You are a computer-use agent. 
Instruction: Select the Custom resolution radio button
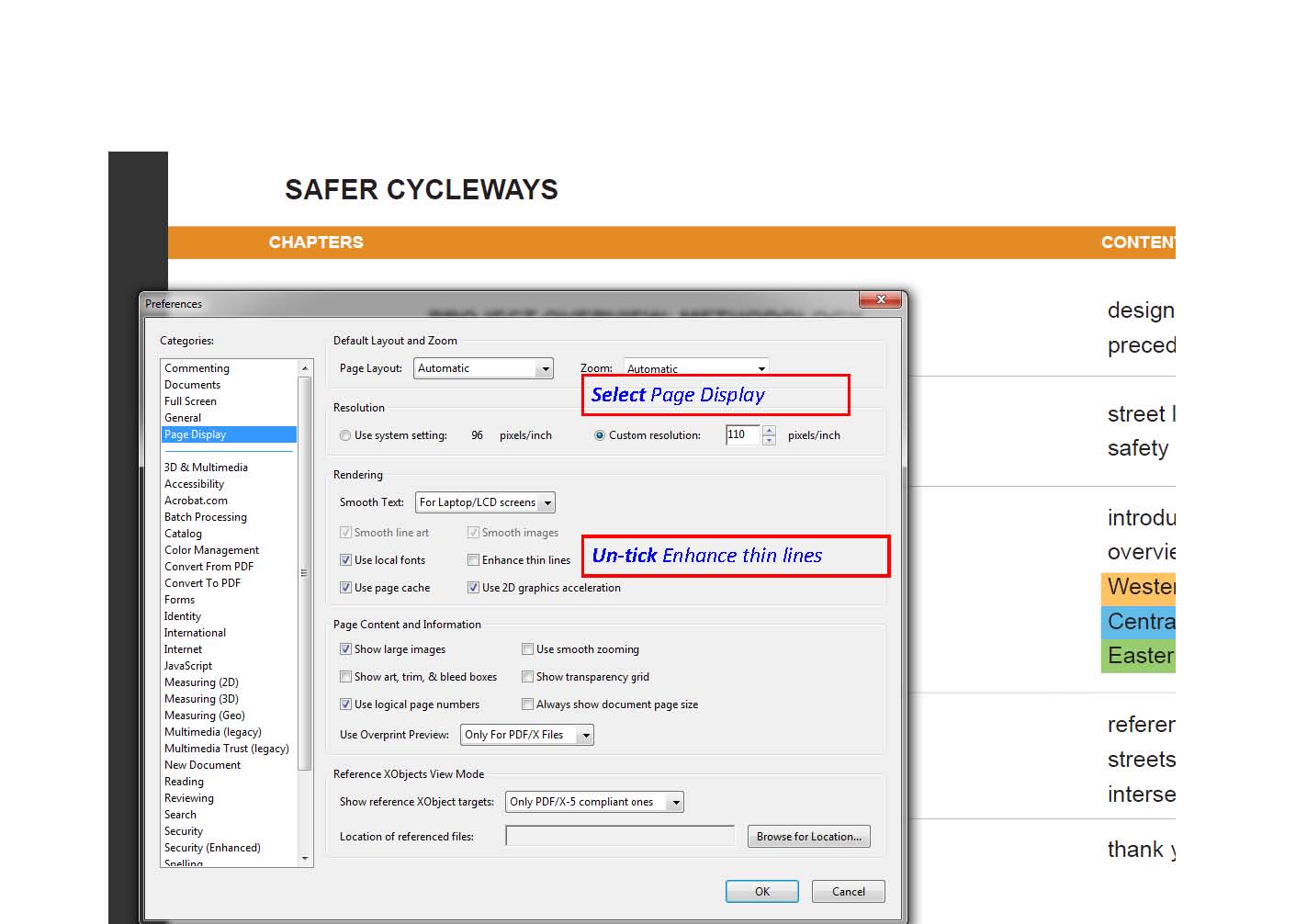tap(600, 435)
